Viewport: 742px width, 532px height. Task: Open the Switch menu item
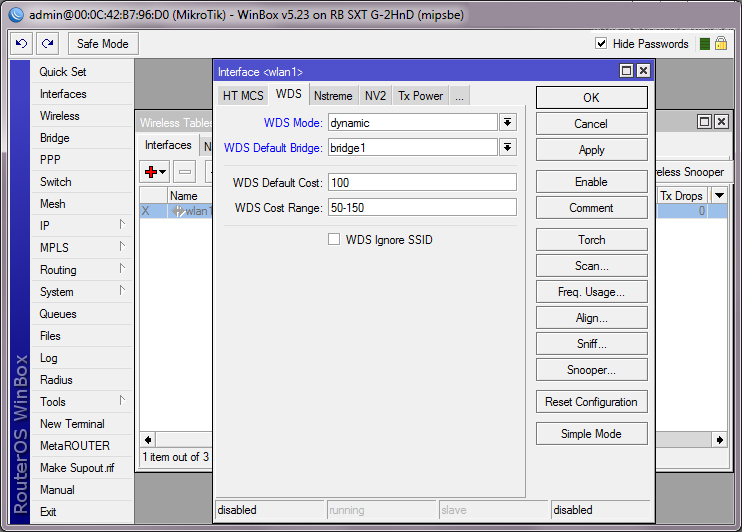(81, 182)
